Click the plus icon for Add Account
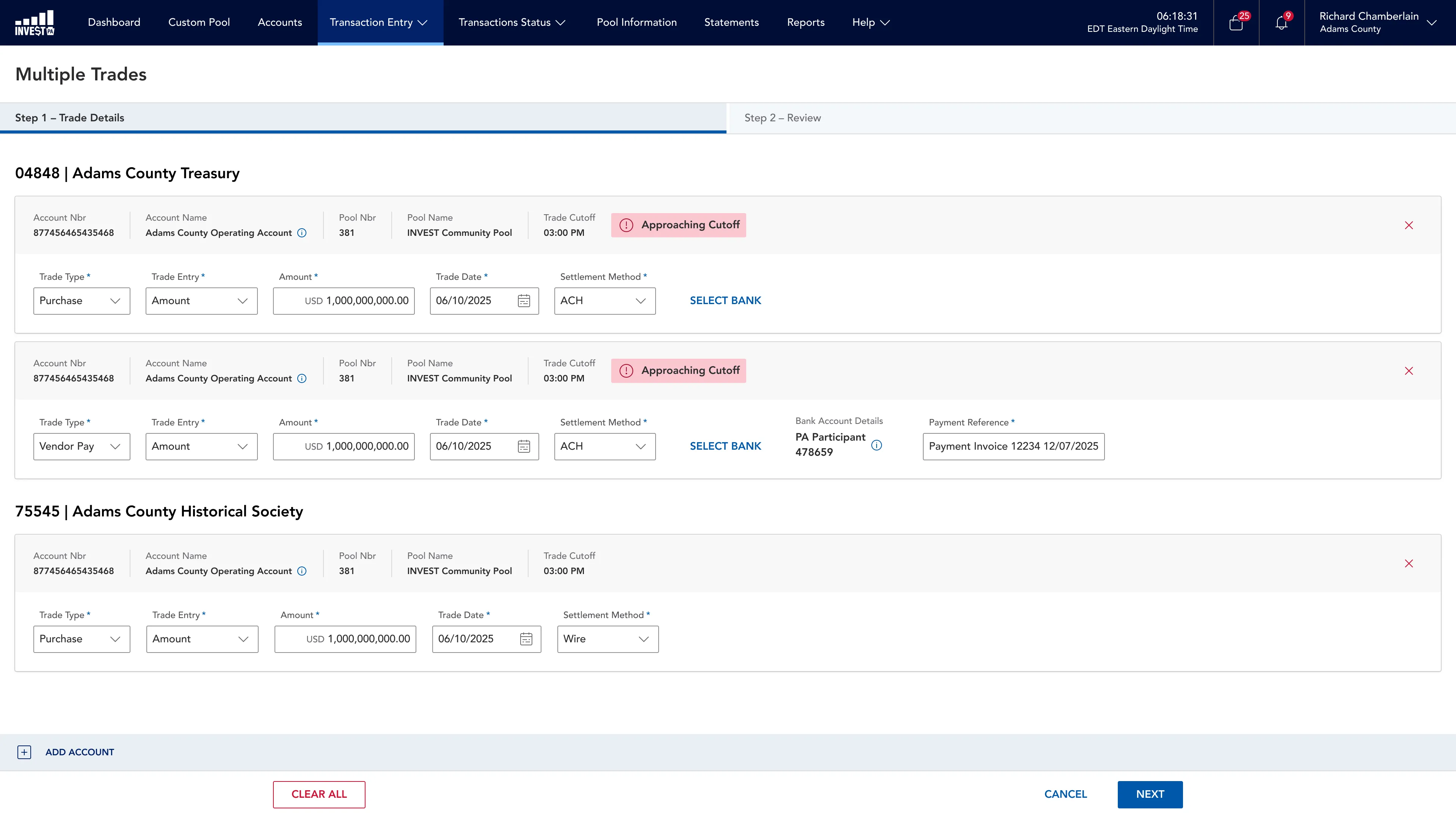Viewport: 1456px width, 819px height. click(x=24, y=752)
